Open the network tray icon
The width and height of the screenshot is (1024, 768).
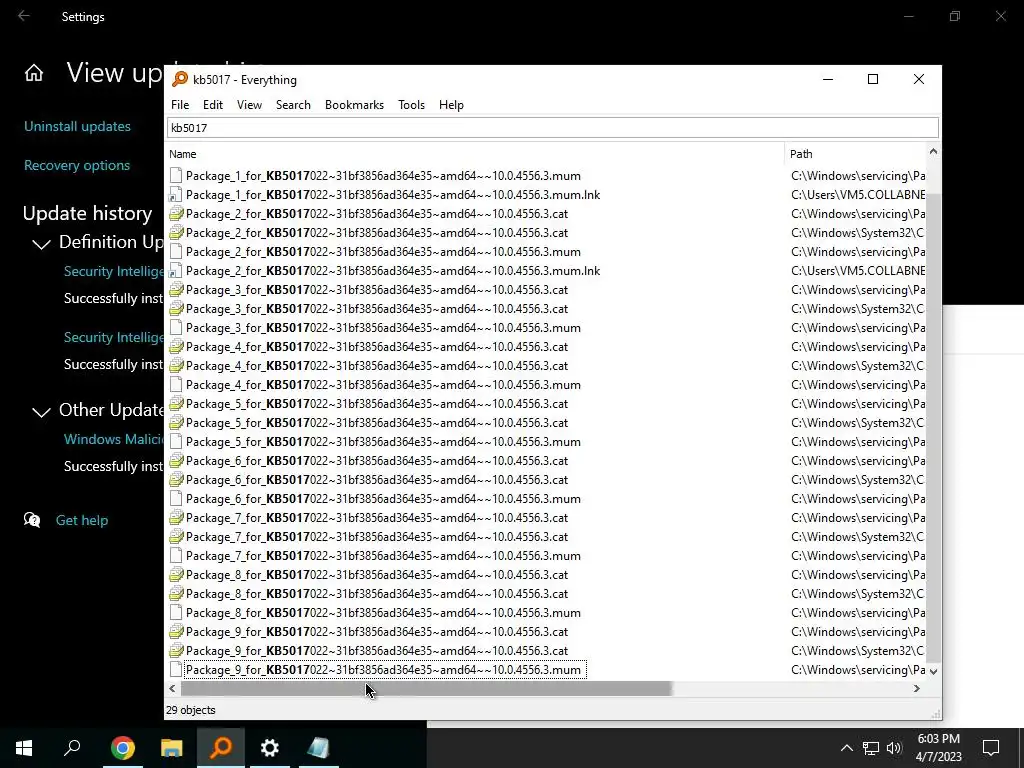(x=871, y=748)
